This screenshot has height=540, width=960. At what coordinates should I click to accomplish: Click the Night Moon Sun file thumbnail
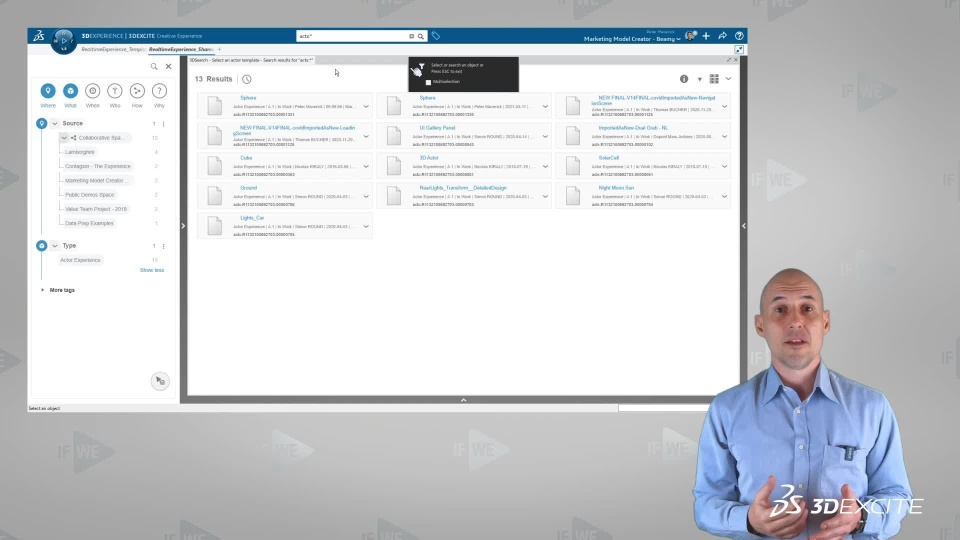tap(573, 196)
